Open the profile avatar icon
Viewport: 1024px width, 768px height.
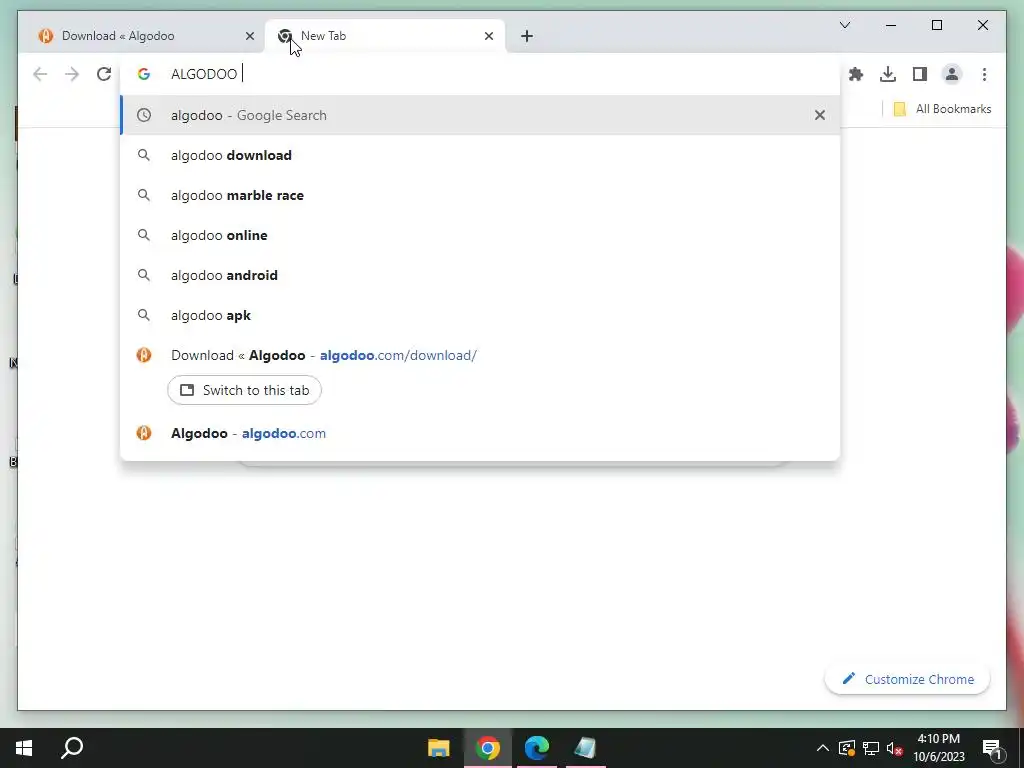pos(952,74)
